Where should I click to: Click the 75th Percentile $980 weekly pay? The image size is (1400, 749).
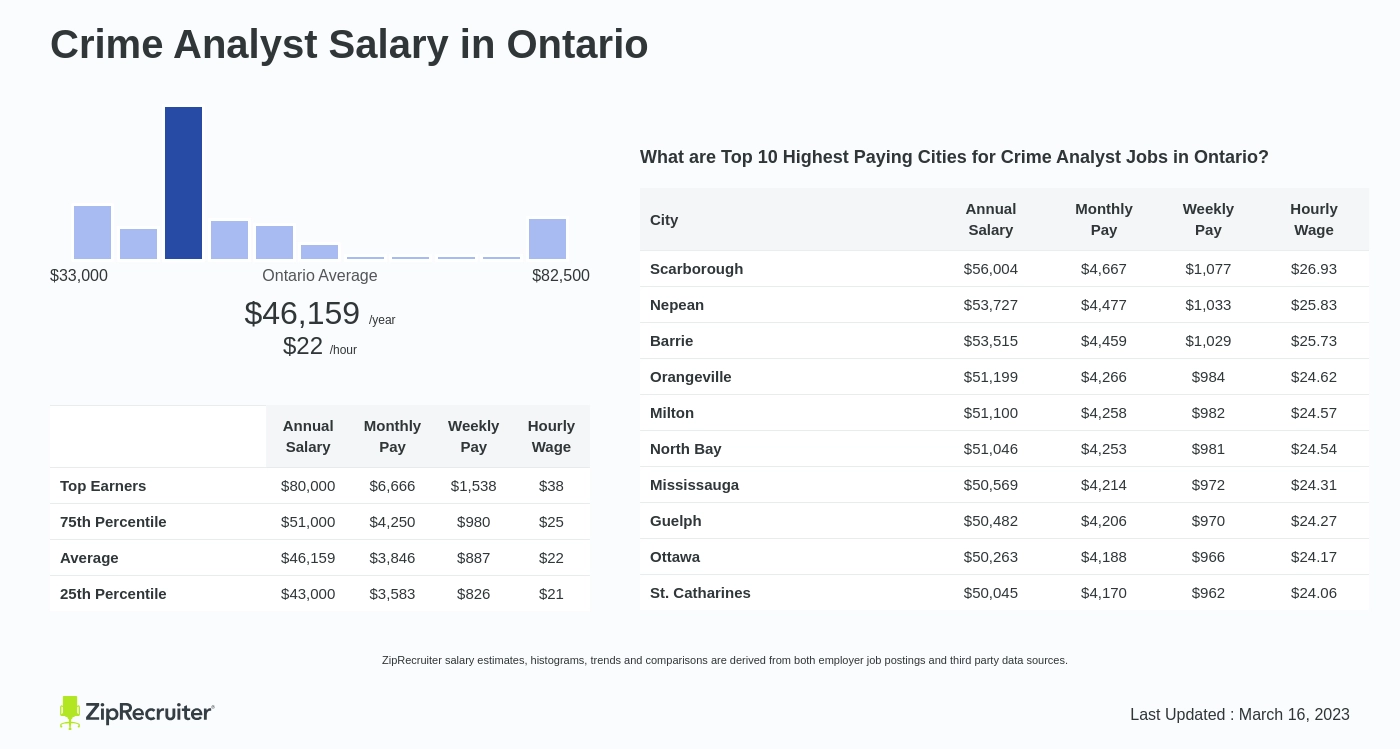473,521
